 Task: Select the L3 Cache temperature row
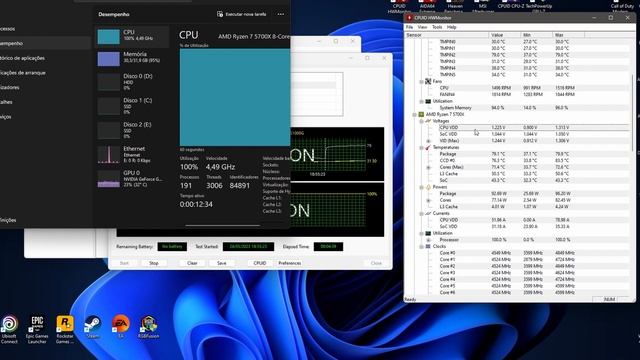tap(533, 174)
